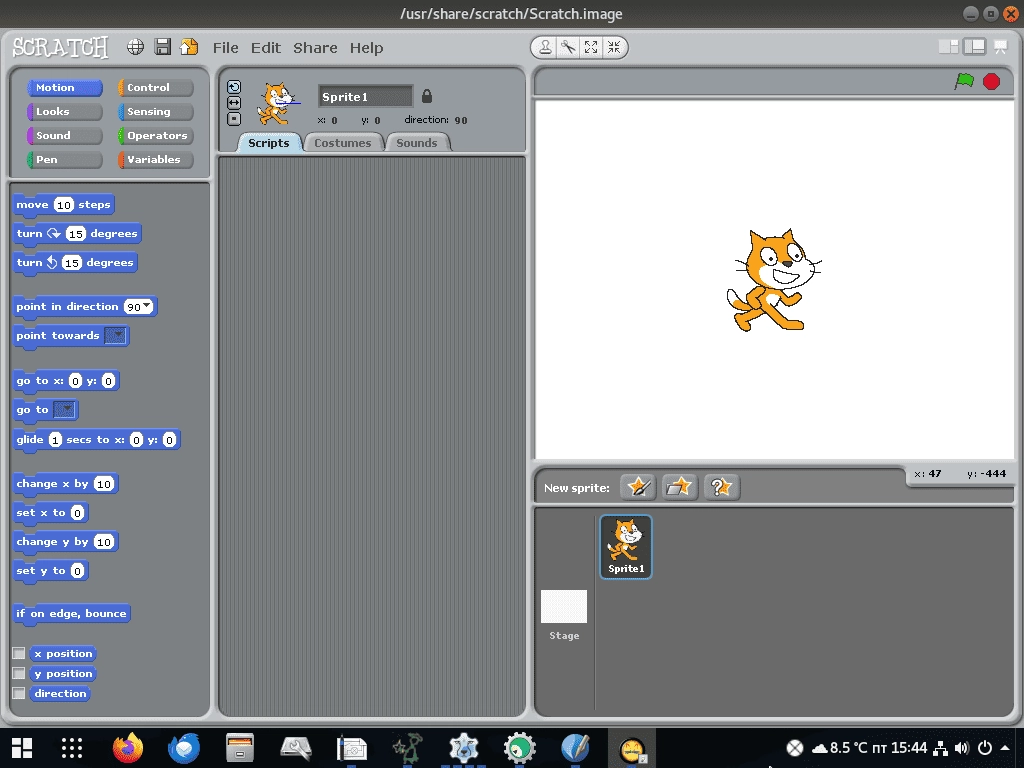Click the value field in the change y by block

coord(104,541)
